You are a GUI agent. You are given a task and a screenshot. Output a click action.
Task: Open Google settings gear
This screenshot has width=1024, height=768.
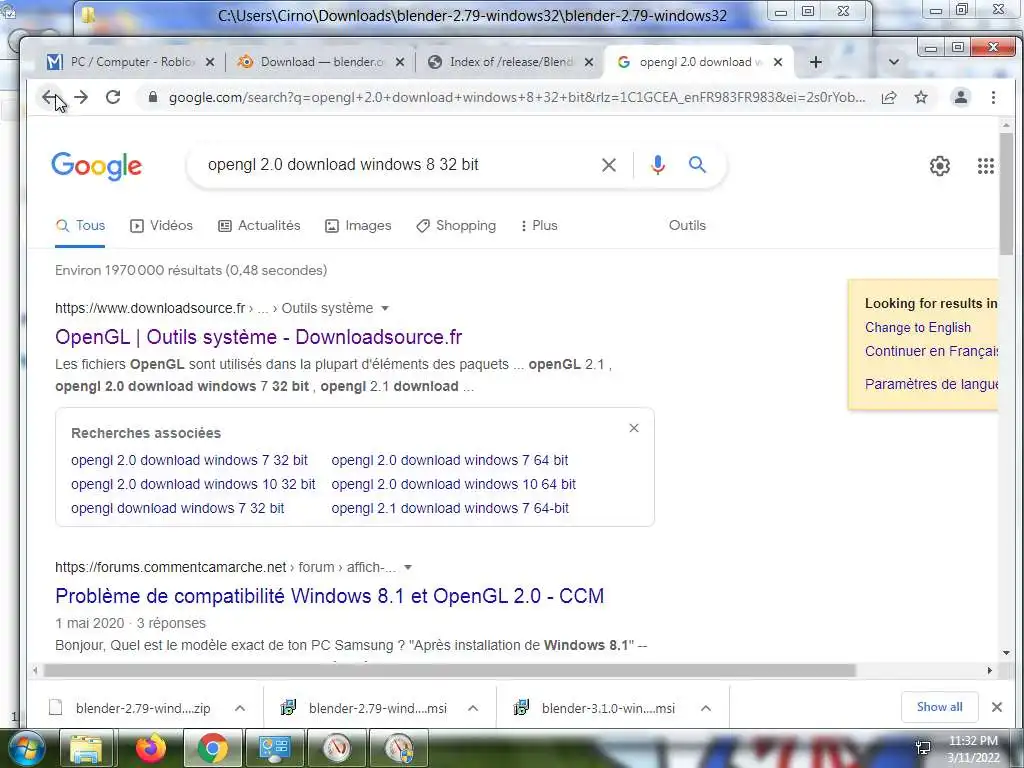click(940, 166)
